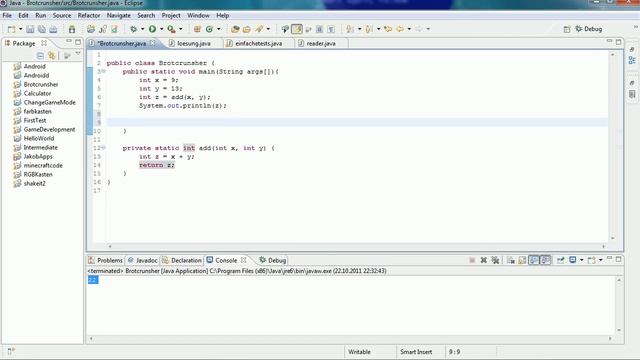Toggle Scroll Lock in the Console toolbar
Viewport: 640px width, 360px height.
point(522,260)
